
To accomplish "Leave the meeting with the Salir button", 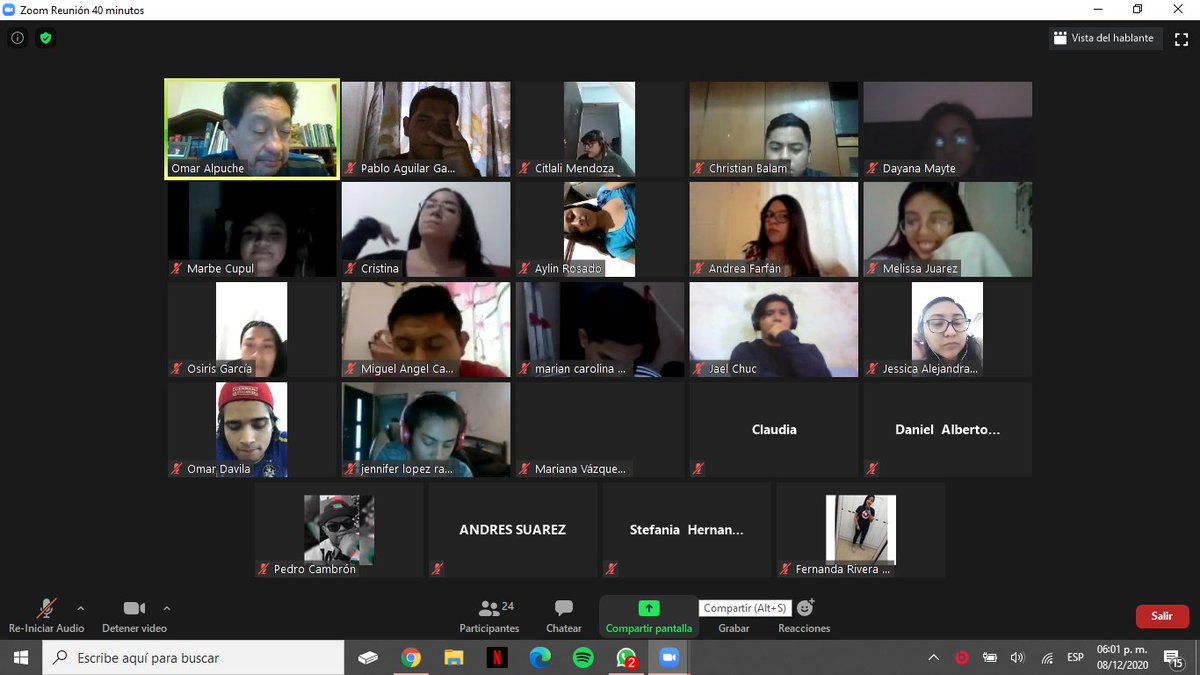I will [1161, 616].
